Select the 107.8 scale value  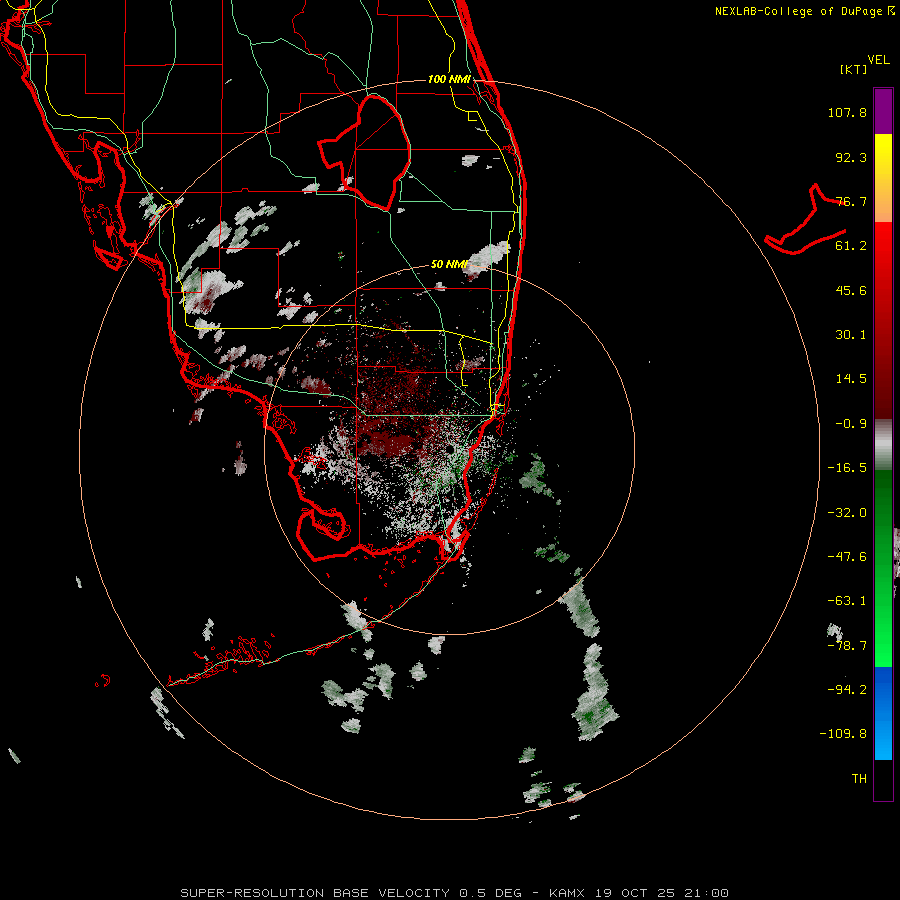847,112
